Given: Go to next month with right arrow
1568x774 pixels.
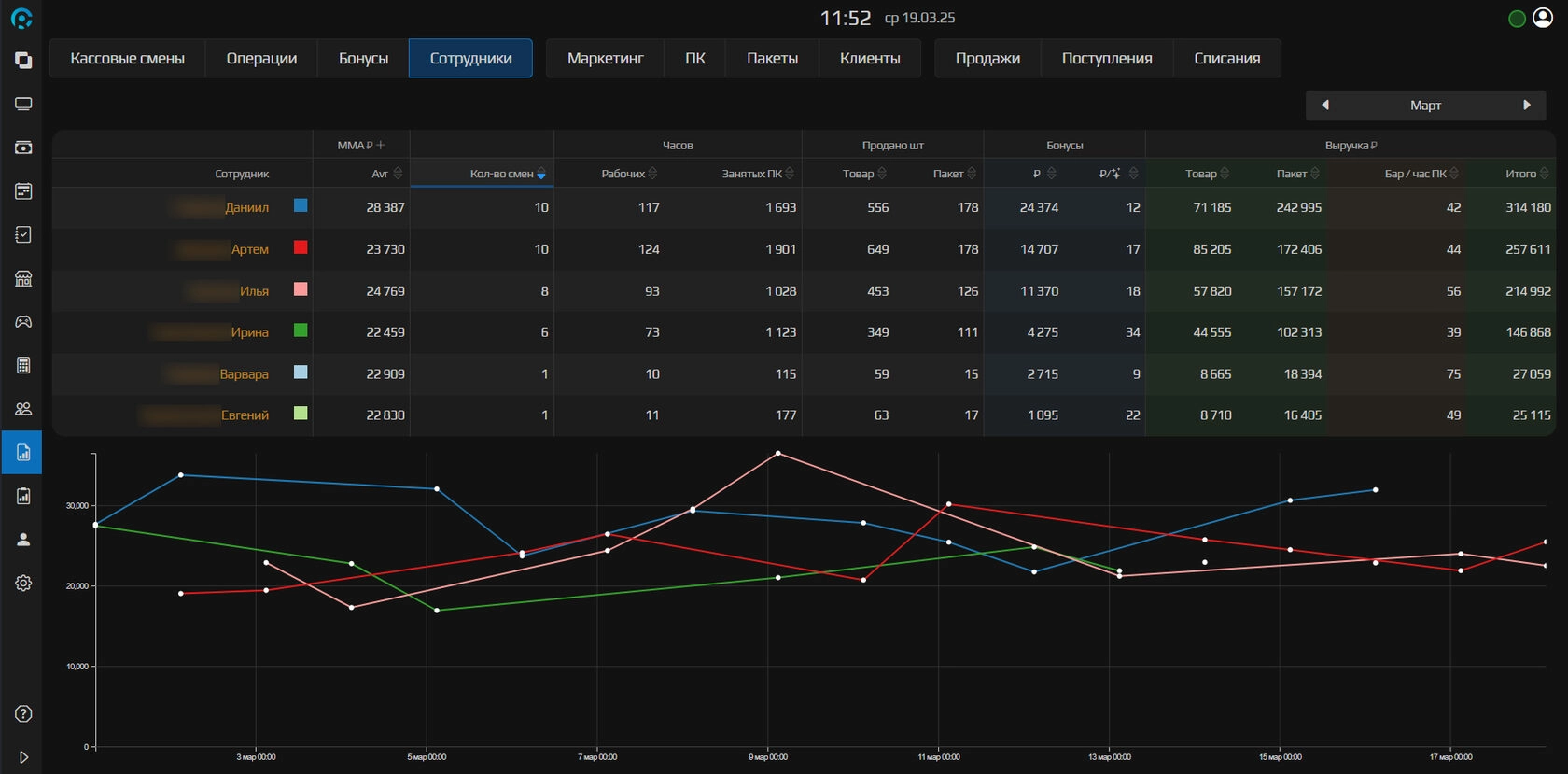Looking at the screenshot, I should (1527, 105).
